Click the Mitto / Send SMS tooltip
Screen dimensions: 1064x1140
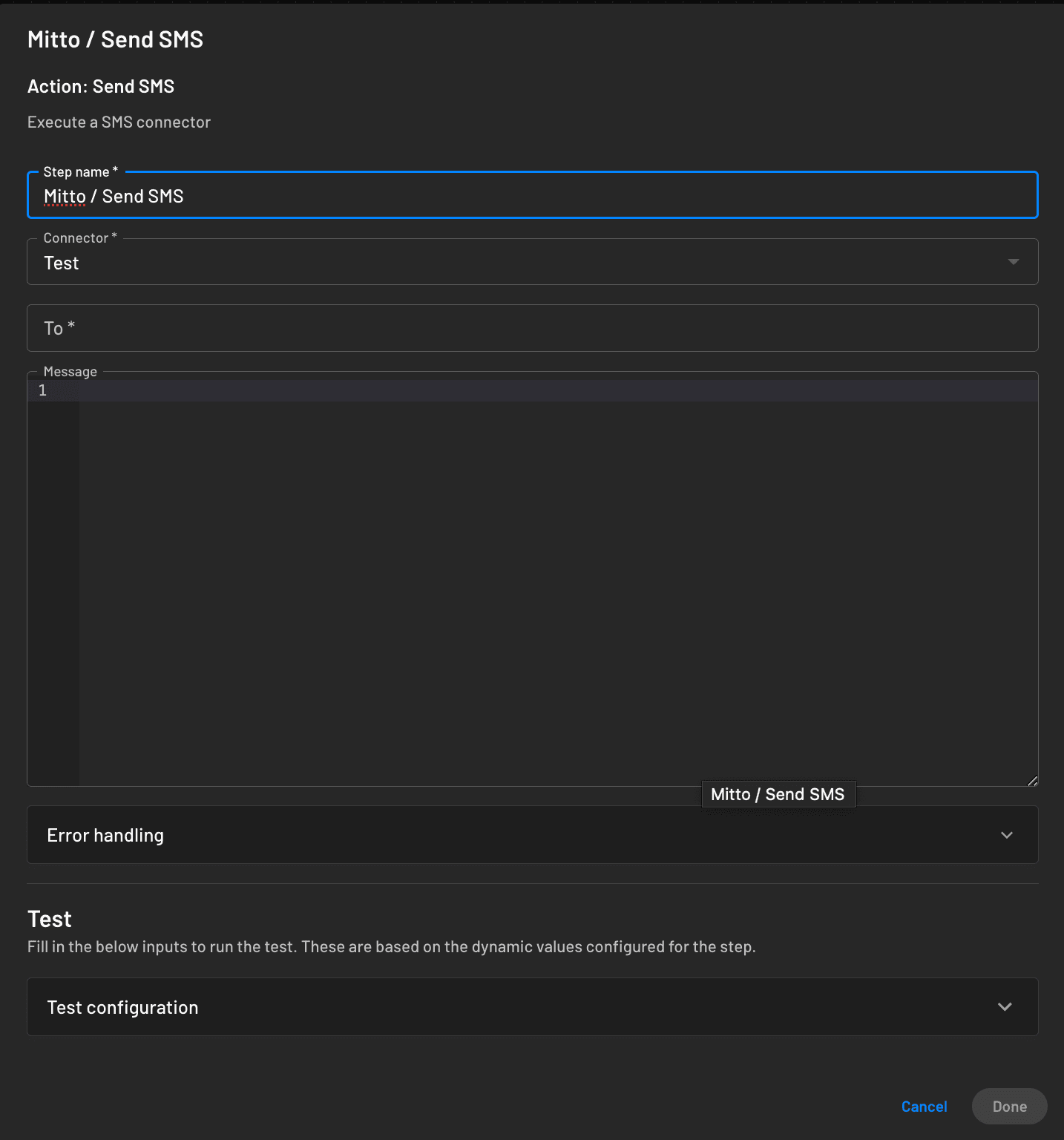pos(778,793)
